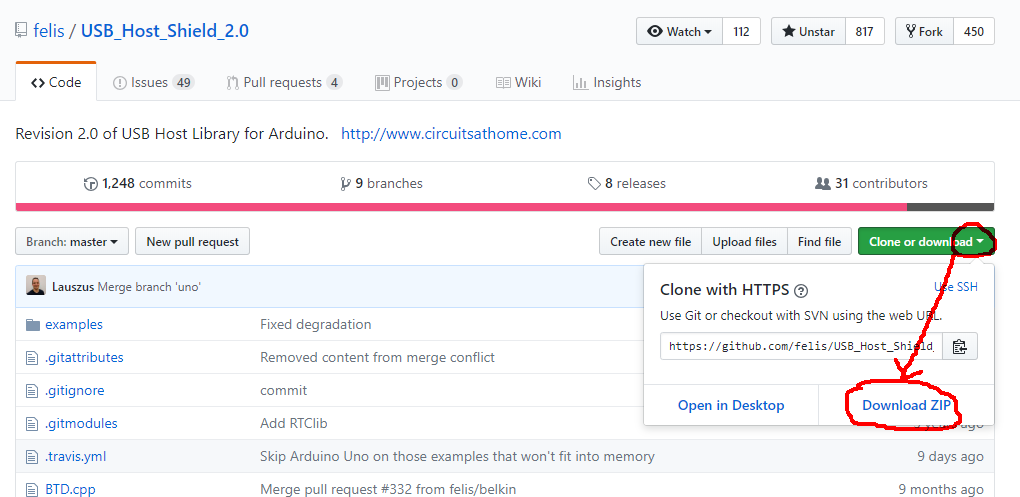The height and width of the screenshot is (497, 1020).
Task: Expand the Branch: master selector
Action: pyautogui.click(x=72, y=241)
